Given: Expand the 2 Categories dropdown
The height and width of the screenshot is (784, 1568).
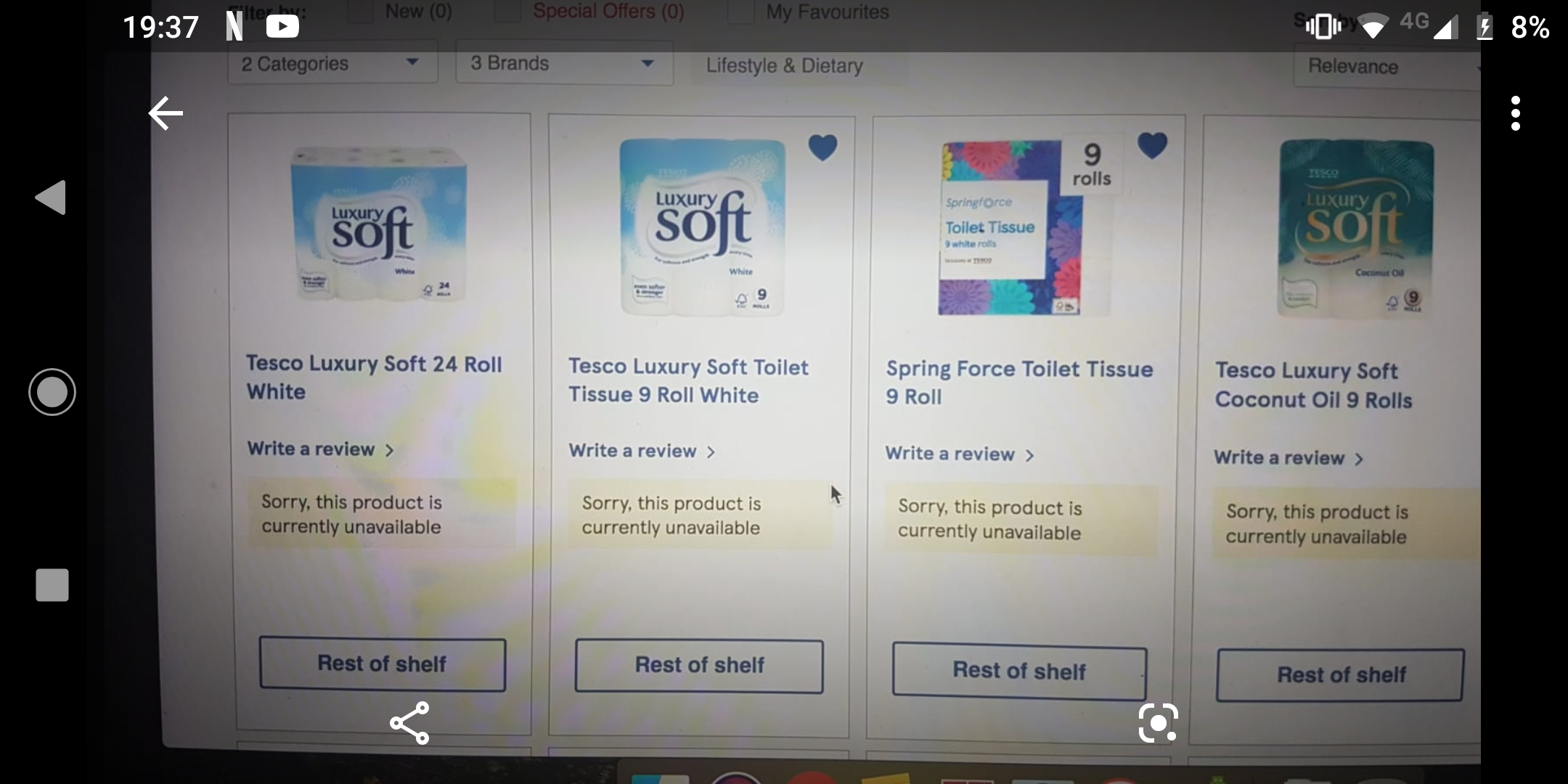Looking at the screenshot, I should point(332,64).
